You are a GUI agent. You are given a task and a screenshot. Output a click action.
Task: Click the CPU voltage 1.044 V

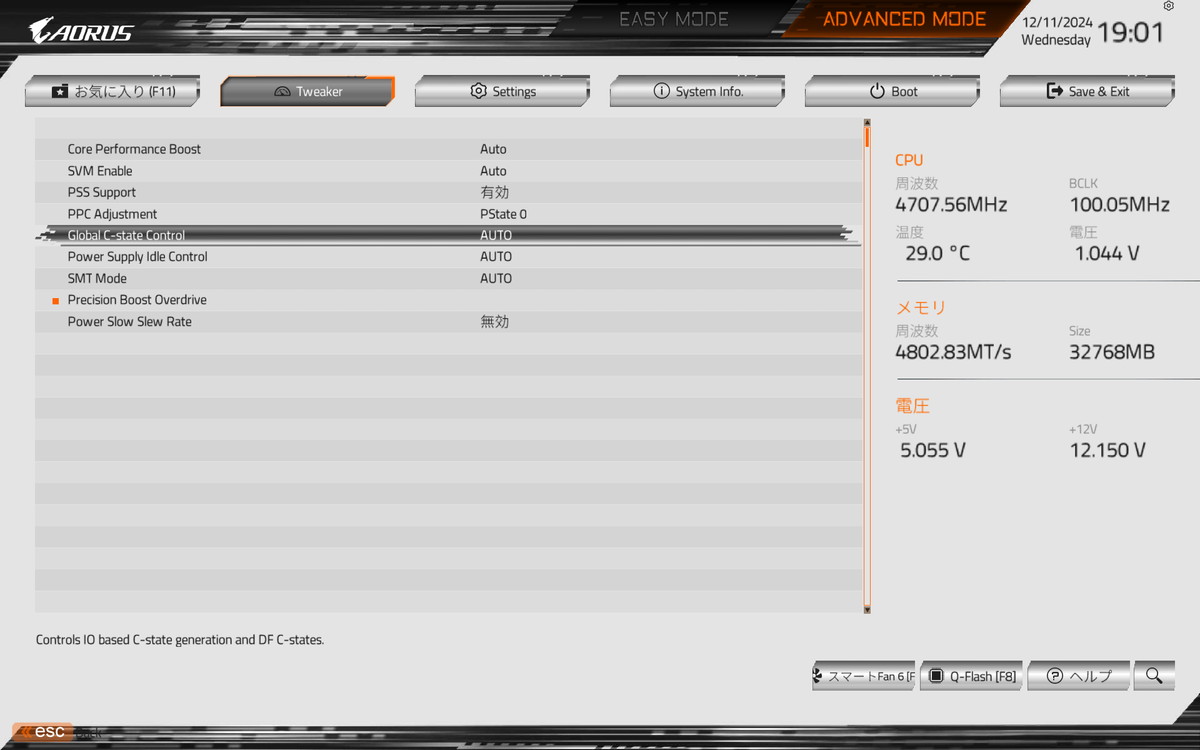[x=1107, y=254]
